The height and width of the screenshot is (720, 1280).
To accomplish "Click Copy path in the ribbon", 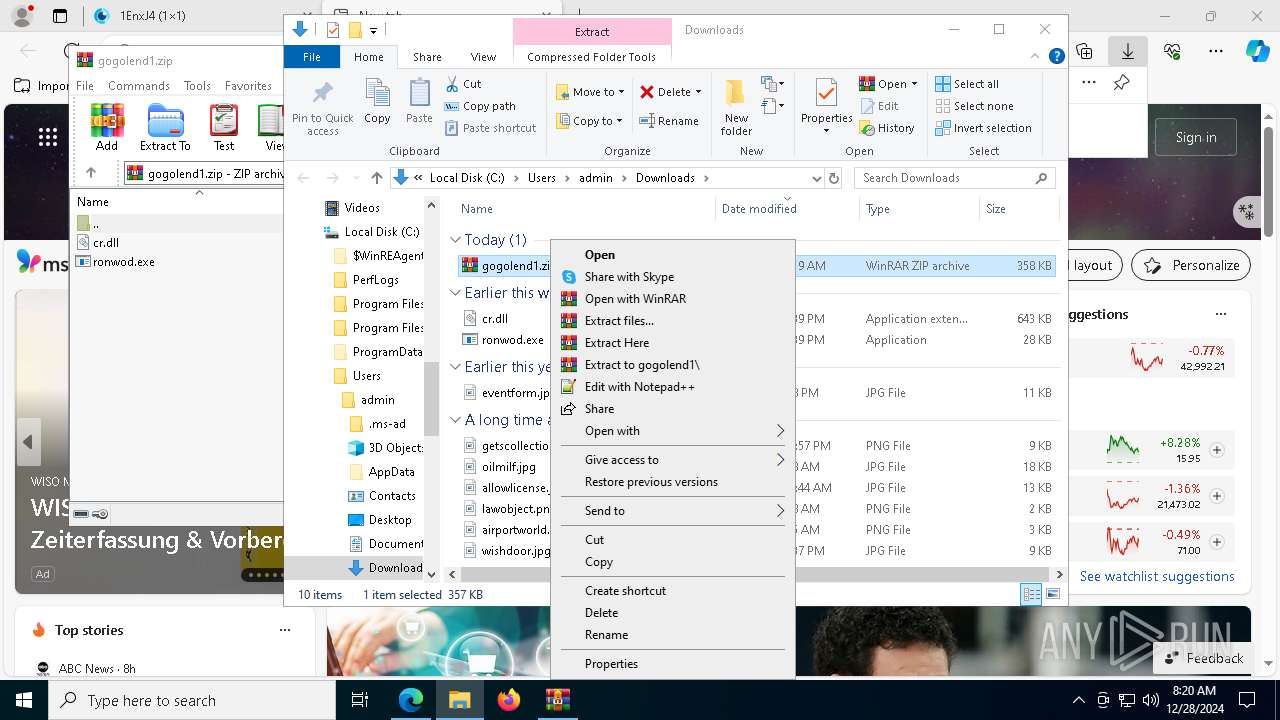I will click(x=480, y=106).
